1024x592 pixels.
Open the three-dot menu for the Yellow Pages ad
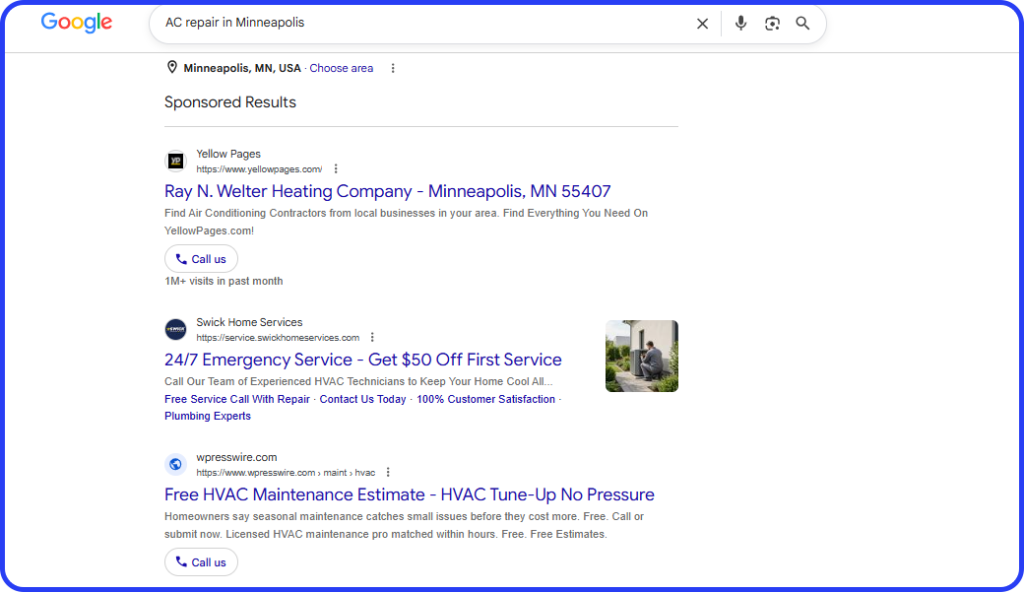(x=336, y=169)
